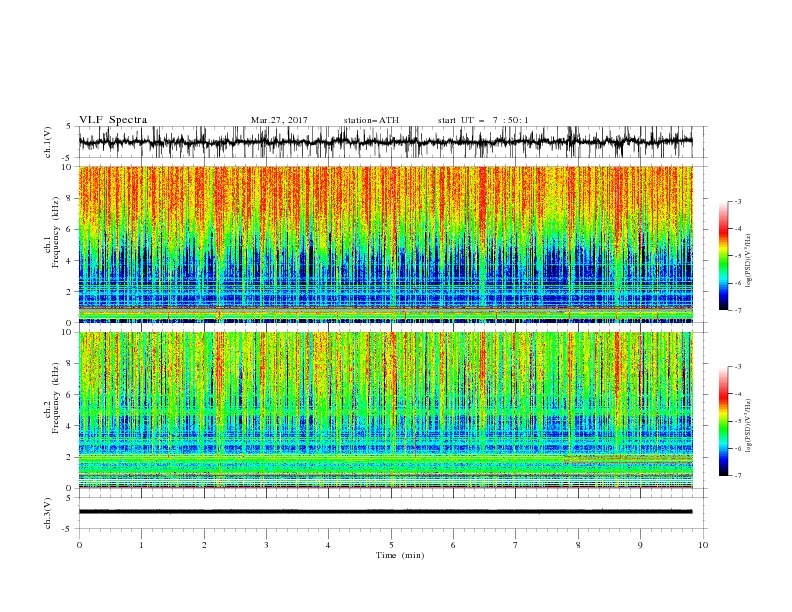Click the "3" tick on the time axis

[x=266, y=545]
